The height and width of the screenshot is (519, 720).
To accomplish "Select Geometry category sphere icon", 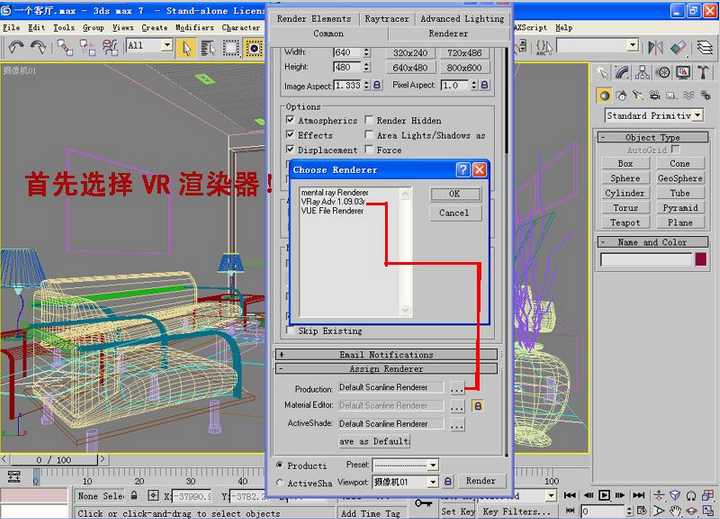I will [604, 95].
